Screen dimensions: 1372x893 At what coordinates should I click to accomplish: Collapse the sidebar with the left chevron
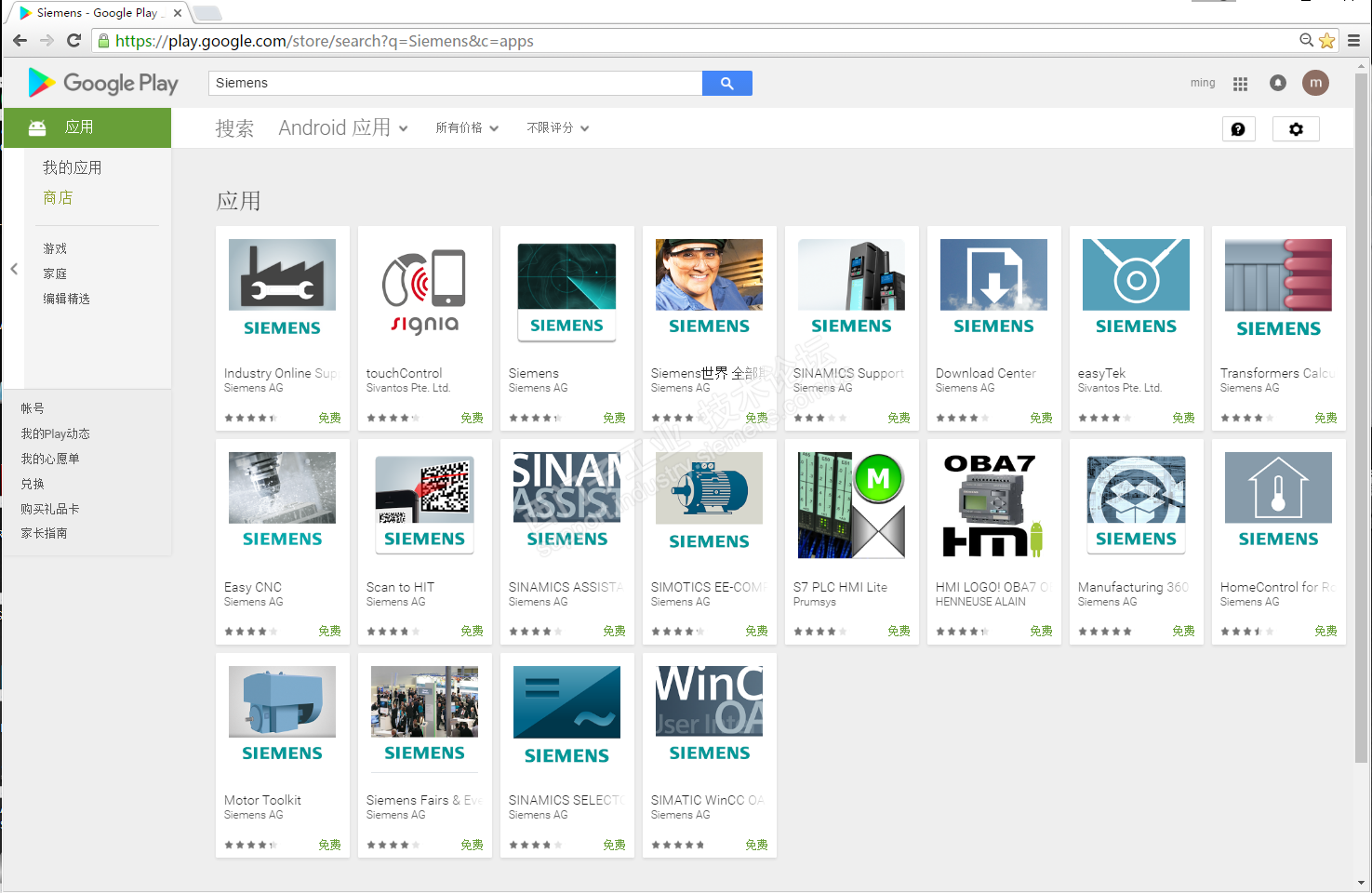[14, 269]
